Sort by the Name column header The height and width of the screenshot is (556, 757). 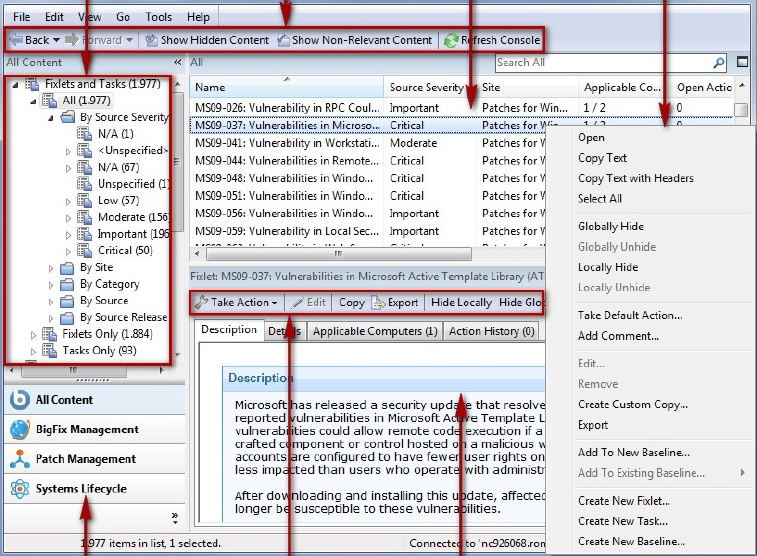(x=286, y=87)
